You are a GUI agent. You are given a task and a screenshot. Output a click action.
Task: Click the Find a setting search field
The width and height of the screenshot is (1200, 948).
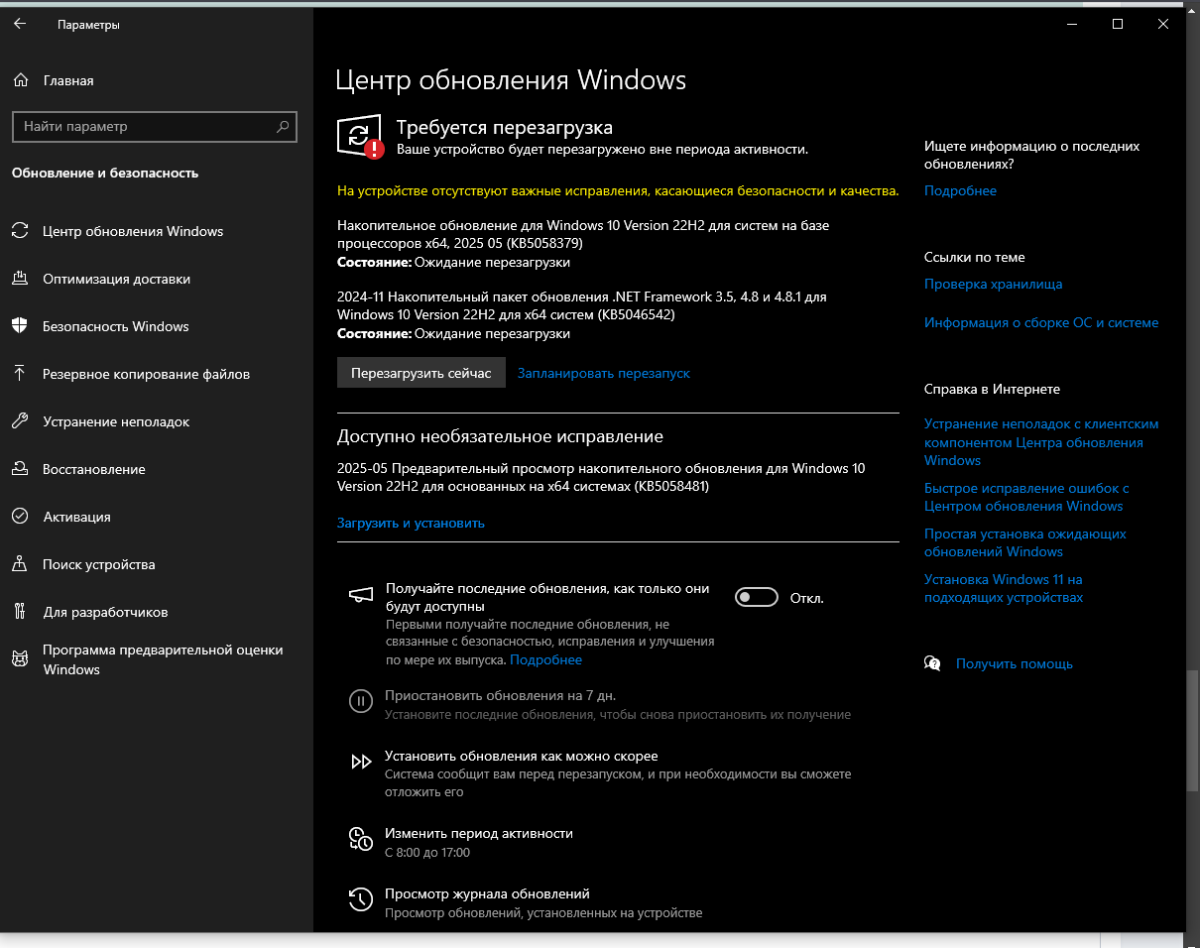(x=145, y=127)
